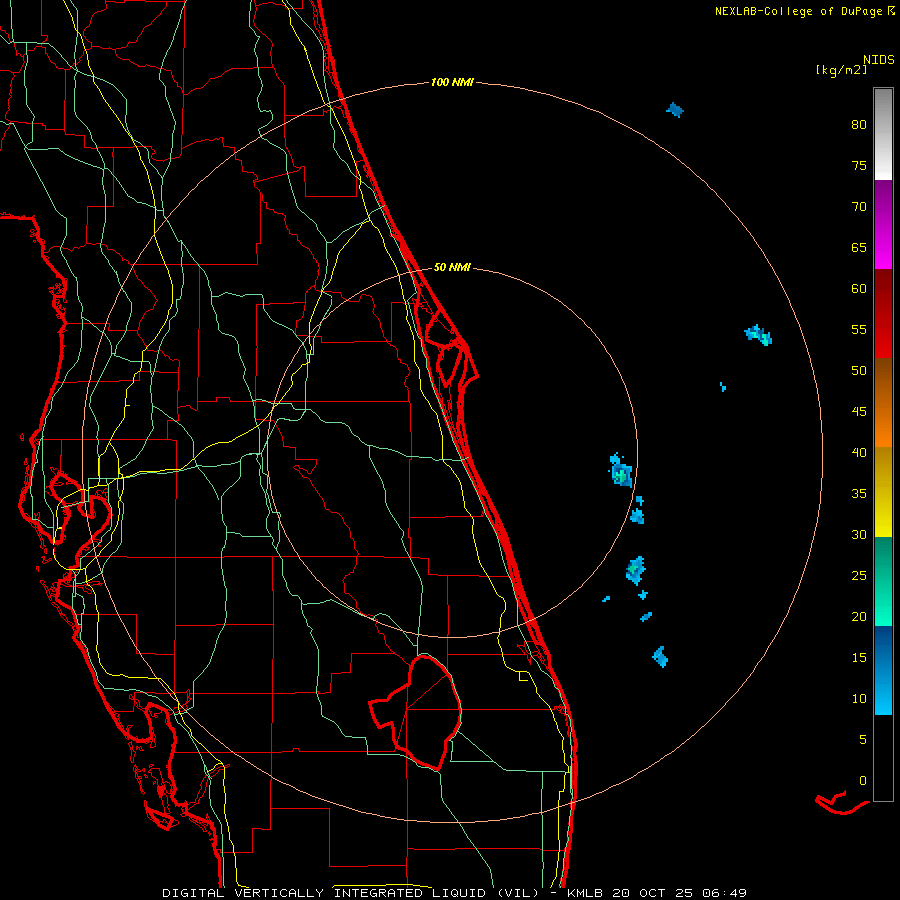The height and width of the screenshot is (900, 900).
Task: Click the 60 value on the color scale
Action: pos(859,289)
